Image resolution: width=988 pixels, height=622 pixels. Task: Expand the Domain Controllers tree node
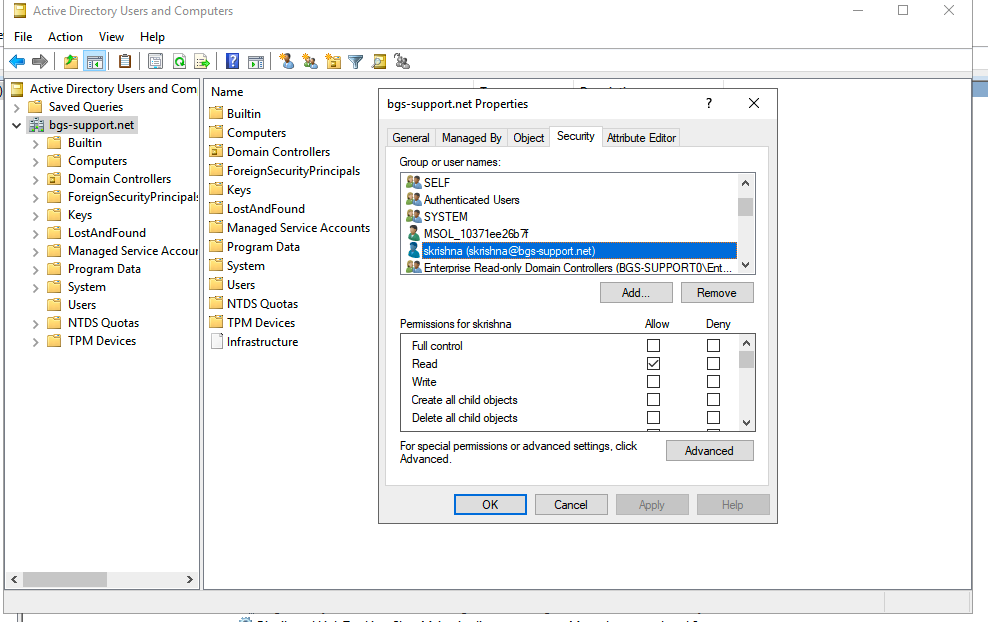pos(35,179)
